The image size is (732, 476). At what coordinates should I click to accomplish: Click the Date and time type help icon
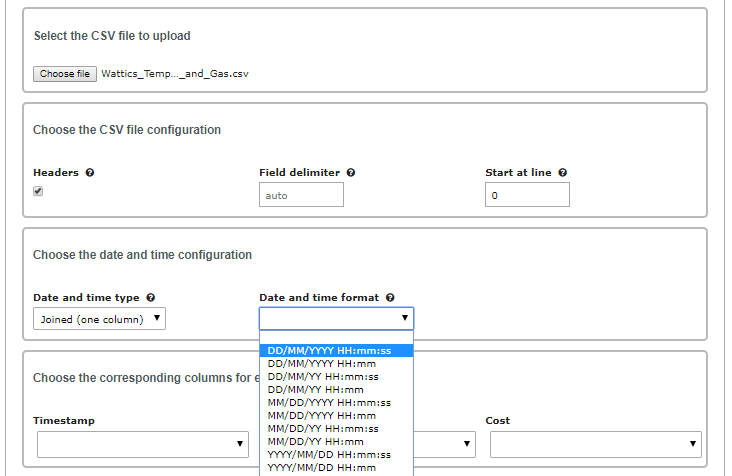tap(150, 298)
